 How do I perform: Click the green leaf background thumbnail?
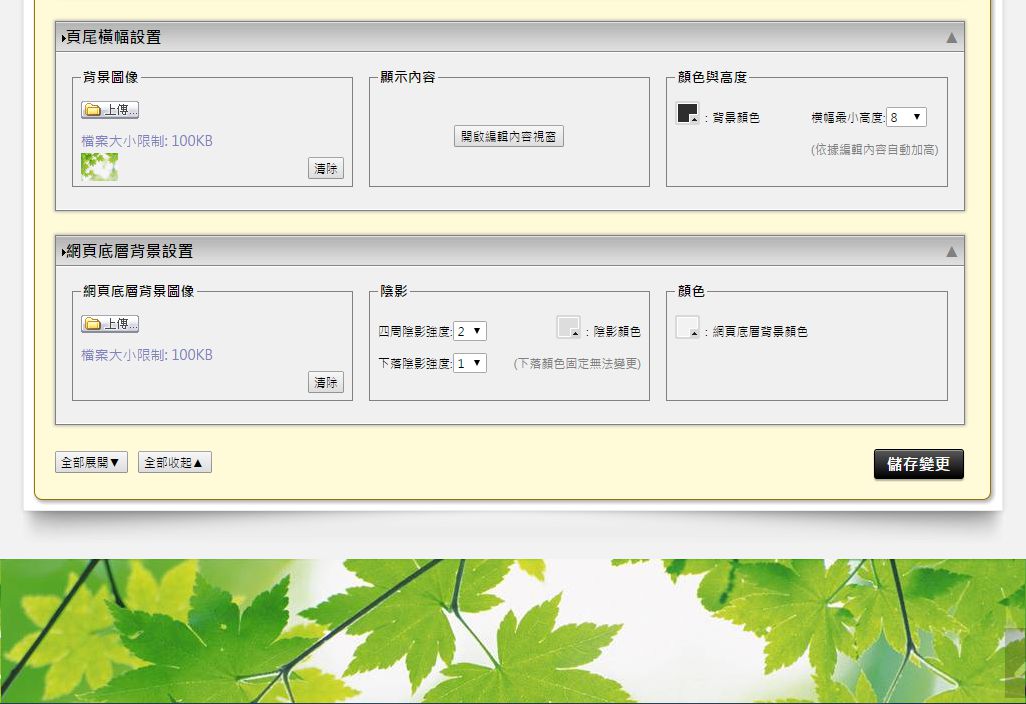coord(99,167)
